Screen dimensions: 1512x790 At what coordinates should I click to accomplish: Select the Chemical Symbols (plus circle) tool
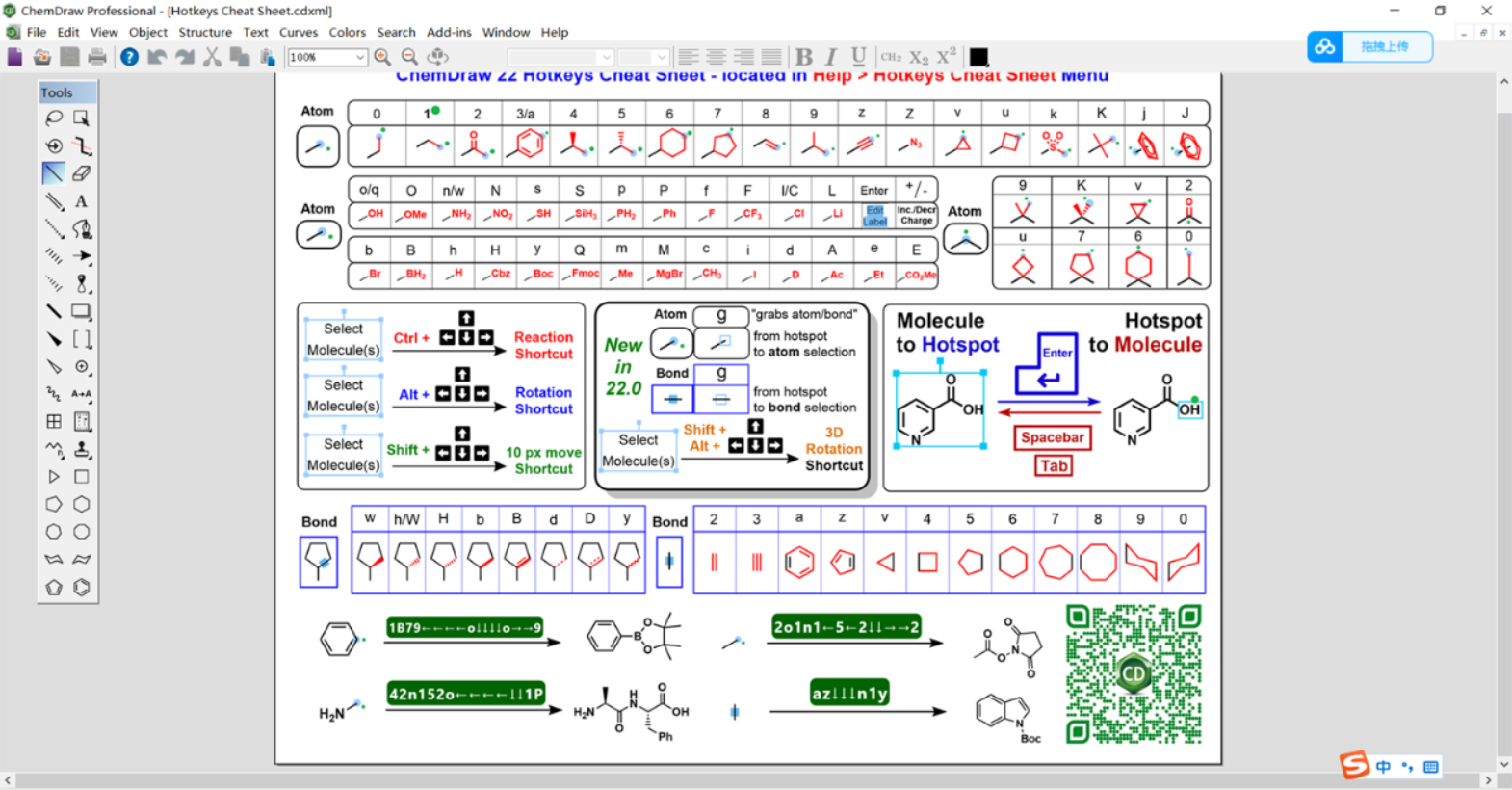pyautogui.click(x=82, y=366)
